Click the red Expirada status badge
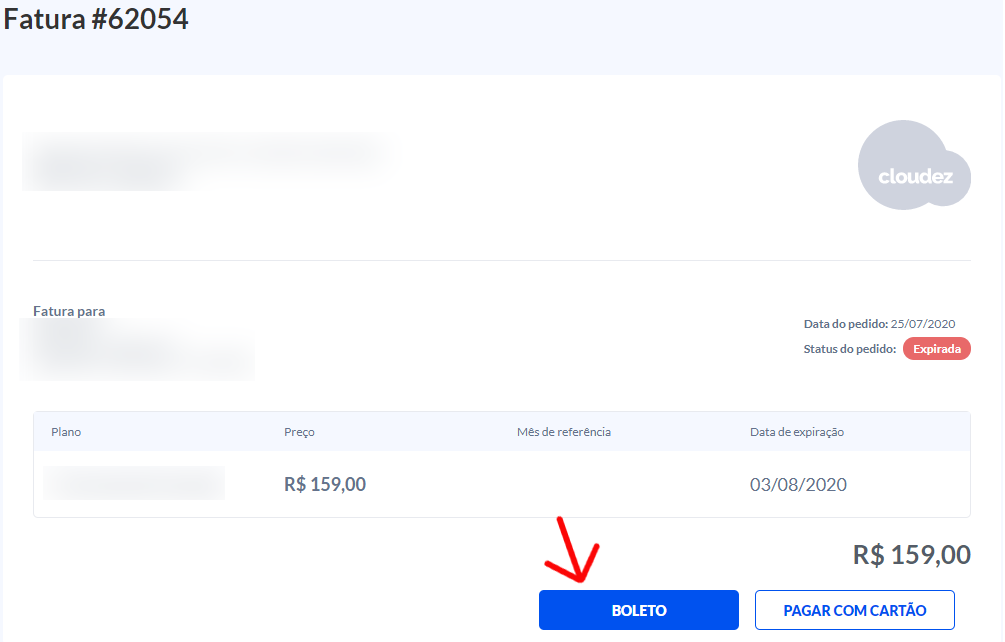Viewport: 1005px width, 642px height. tap(936, 349)
